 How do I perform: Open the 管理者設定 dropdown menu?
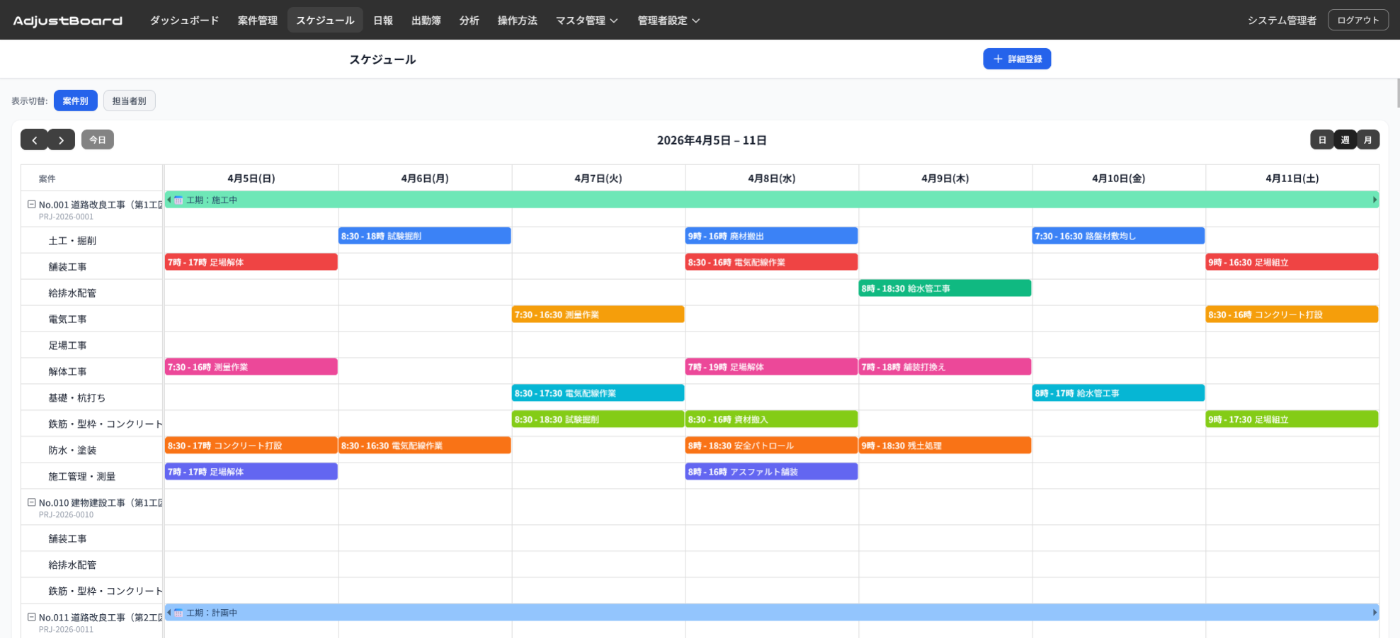point(668,20)
